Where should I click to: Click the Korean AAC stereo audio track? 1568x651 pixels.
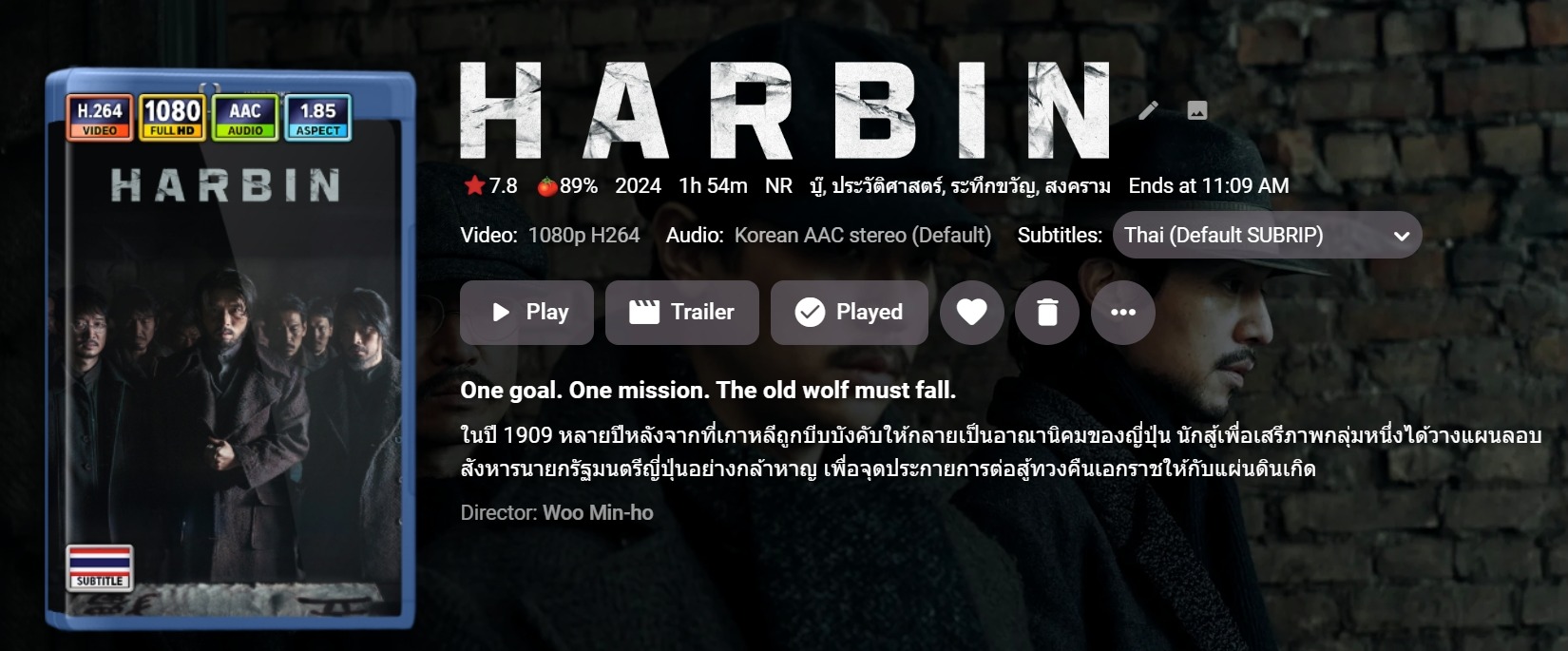[863, 235]
